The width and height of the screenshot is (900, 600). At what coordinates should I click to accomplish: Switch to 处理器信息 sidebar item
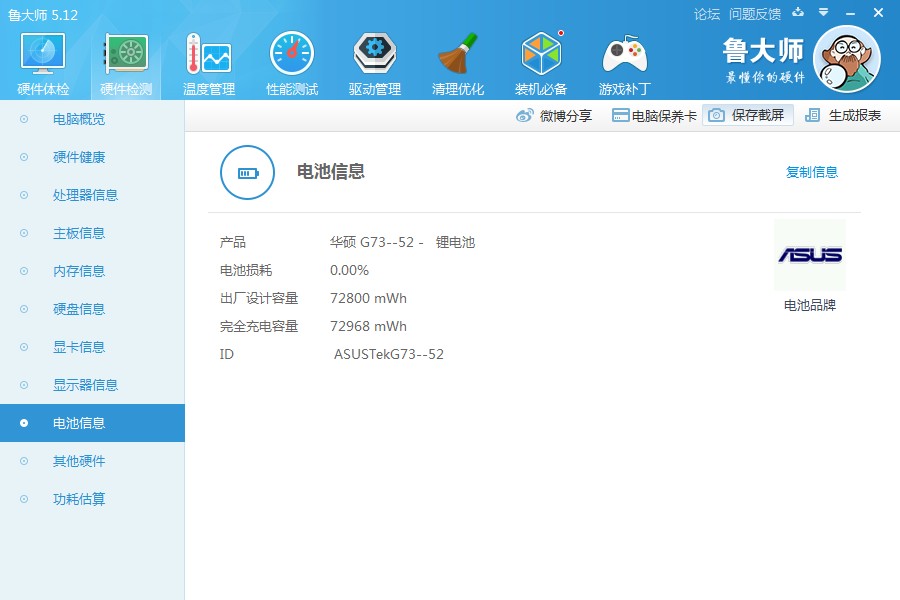(85, 196)
